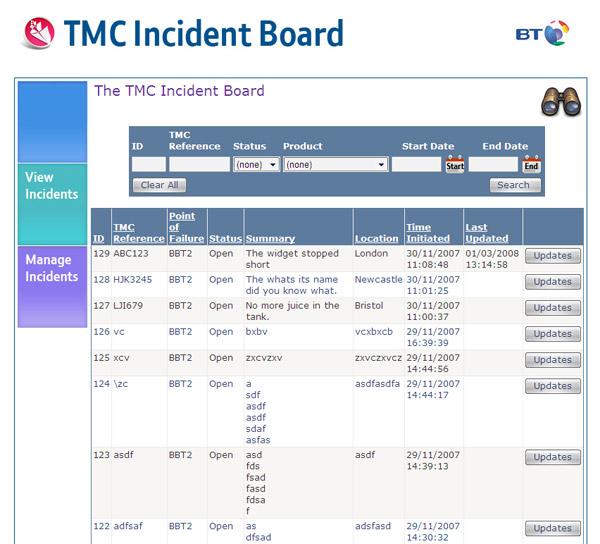Sort table by Status column header
The image size is (600, 544).
pyautogui.click(x=225, y=238)
